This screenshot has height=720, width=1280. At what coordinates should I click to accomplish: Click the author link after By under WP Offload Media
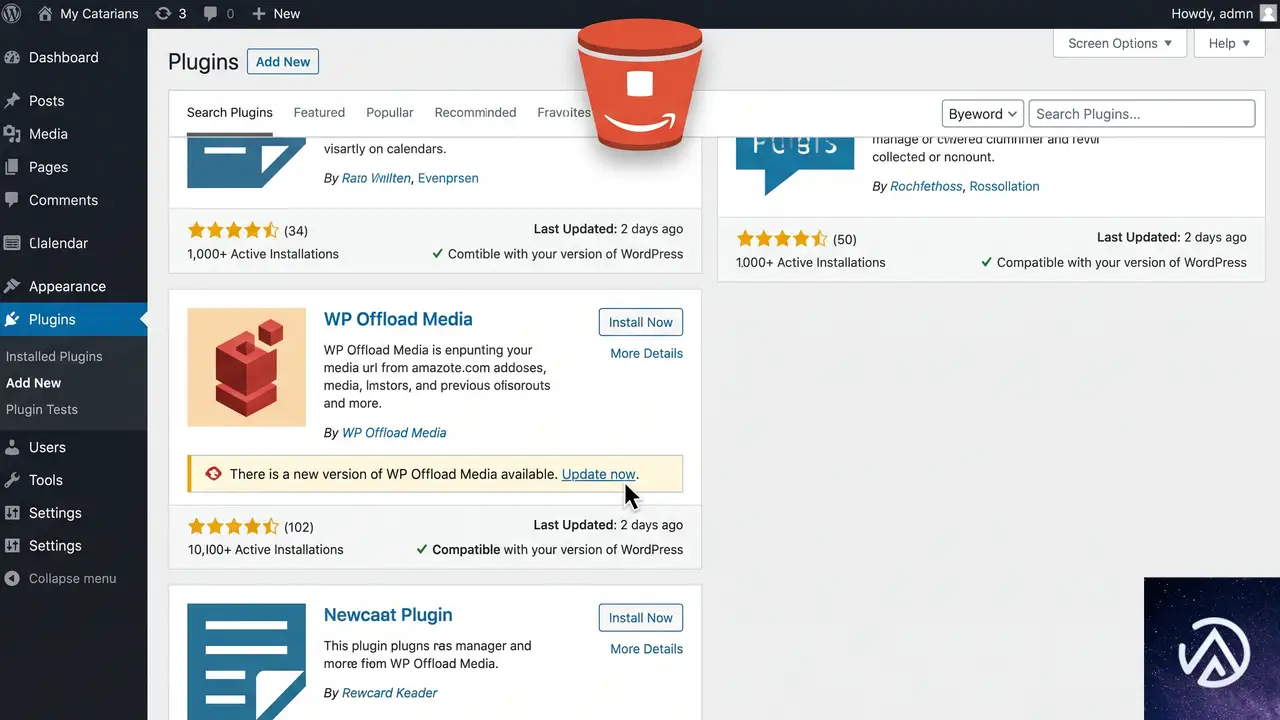394,433
